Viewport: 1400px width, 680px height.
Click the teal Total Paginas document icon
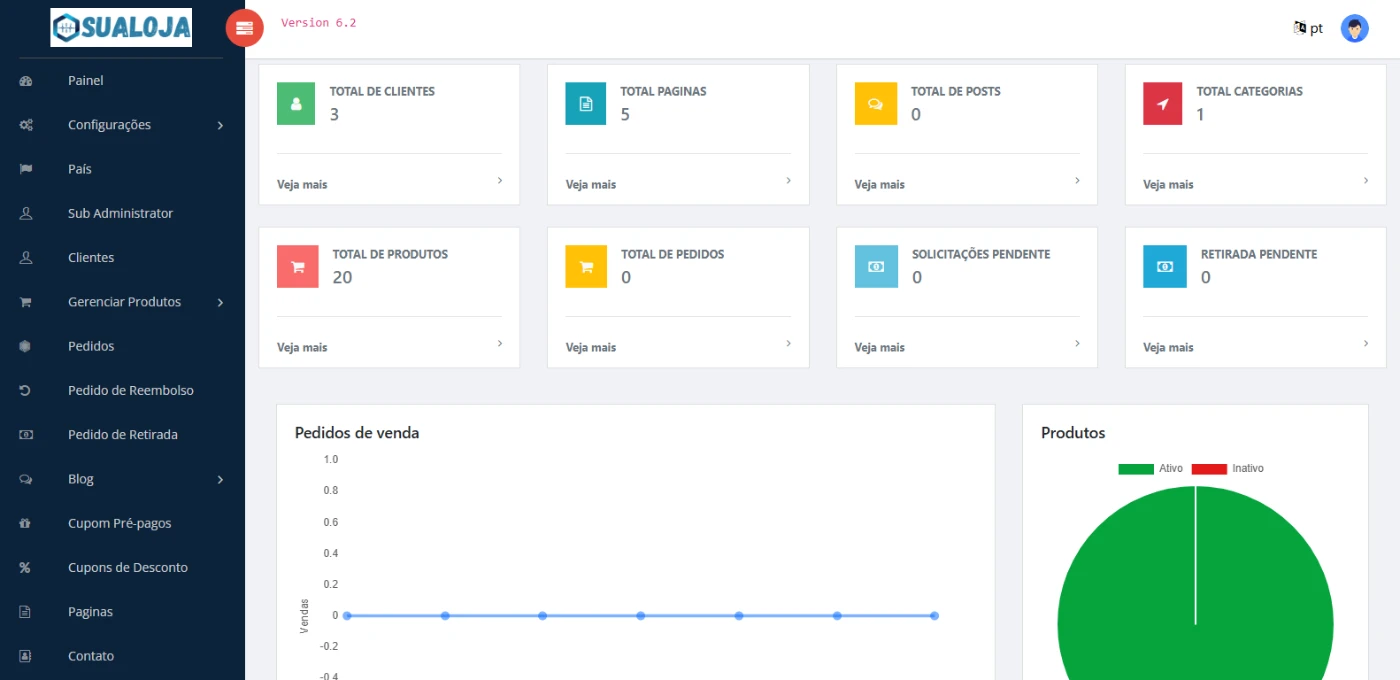585,104
